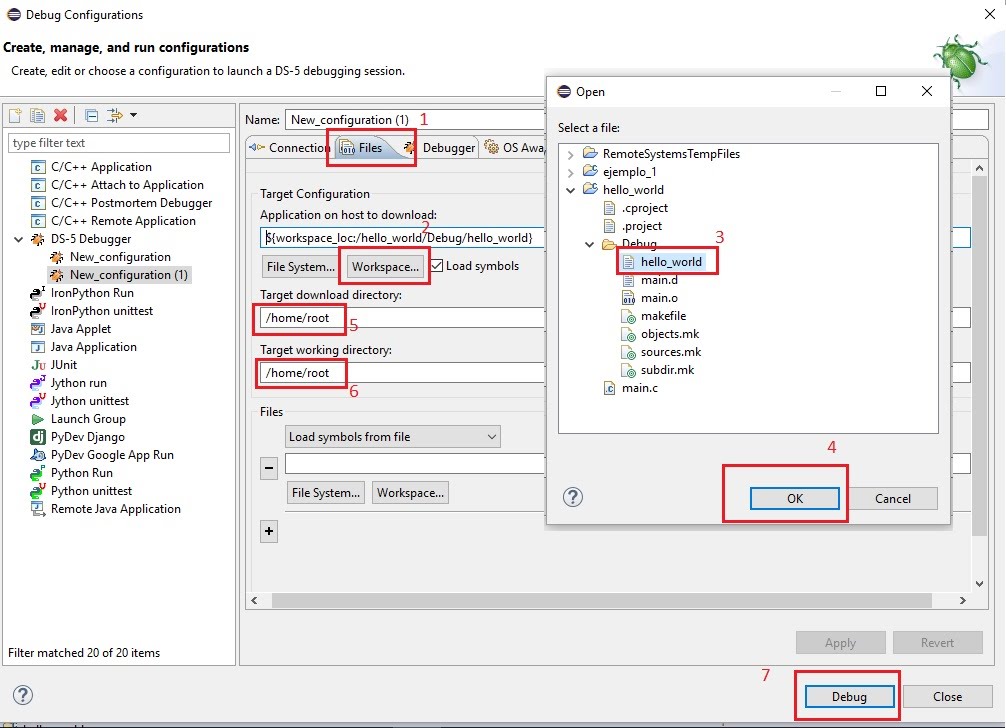The image size is (1006, 728).
Task: Click File System button under application path
Action: click(300, 266)
